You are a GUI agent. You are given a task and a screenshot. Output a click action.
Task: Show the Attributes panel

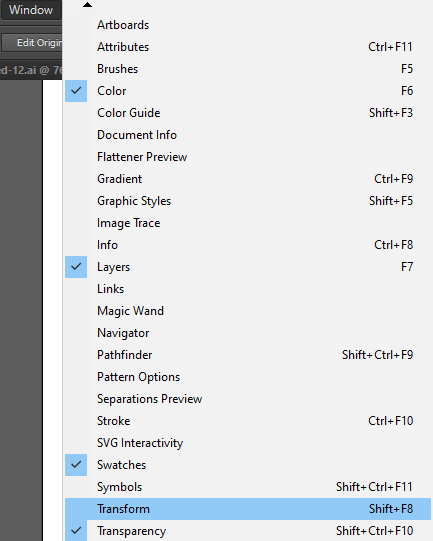tap(248, 47)
